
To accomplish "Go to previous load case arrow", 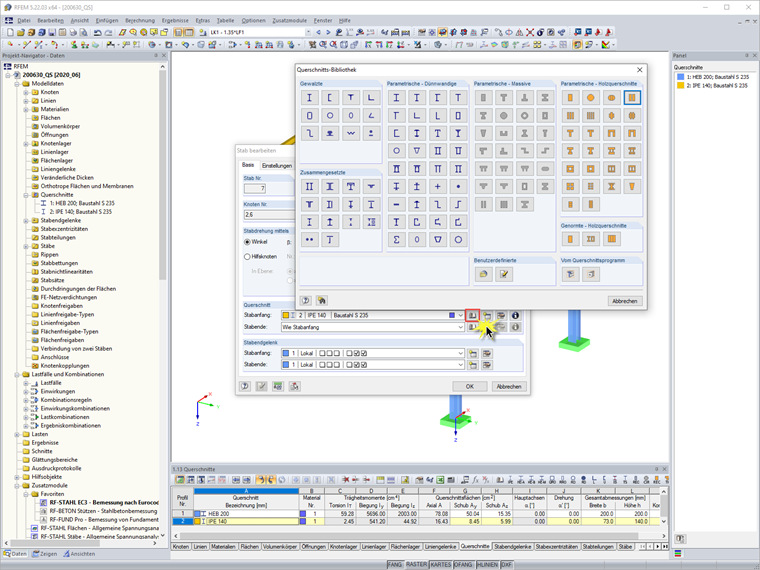I will (x=318, y=32).
